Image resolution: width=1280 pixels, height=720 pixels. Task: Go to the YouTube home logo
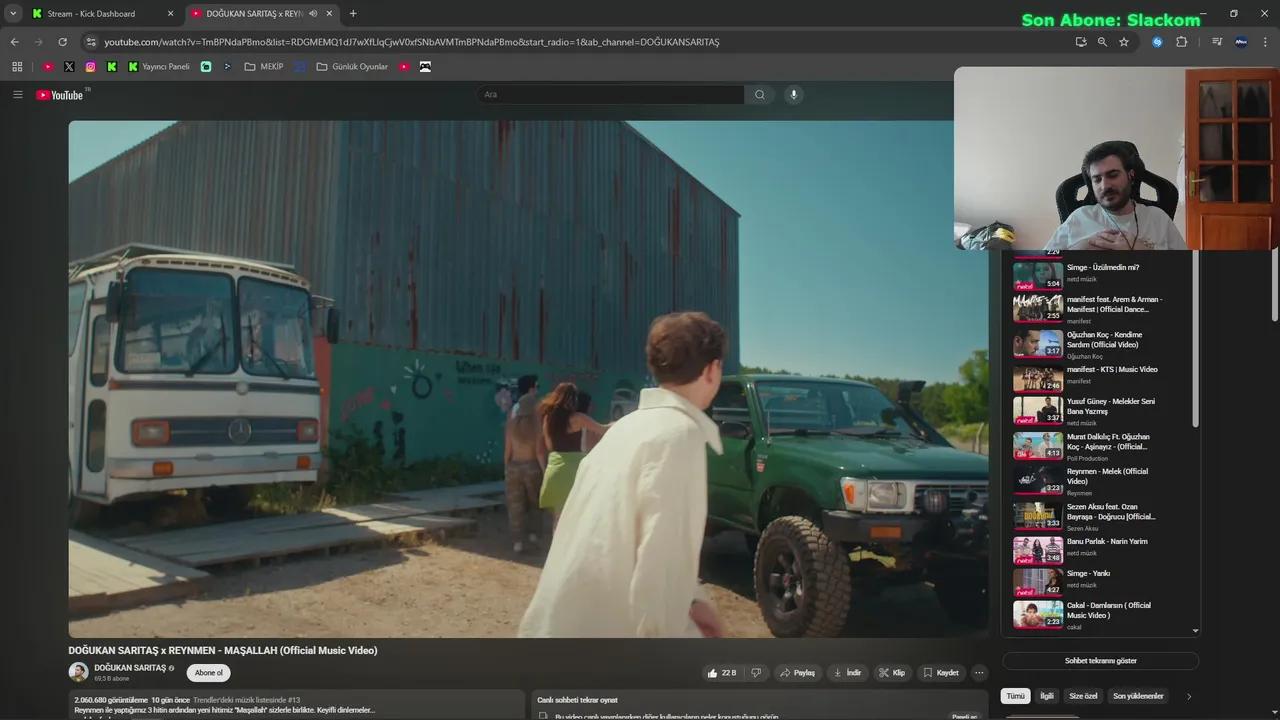click(x=60, y=95)
